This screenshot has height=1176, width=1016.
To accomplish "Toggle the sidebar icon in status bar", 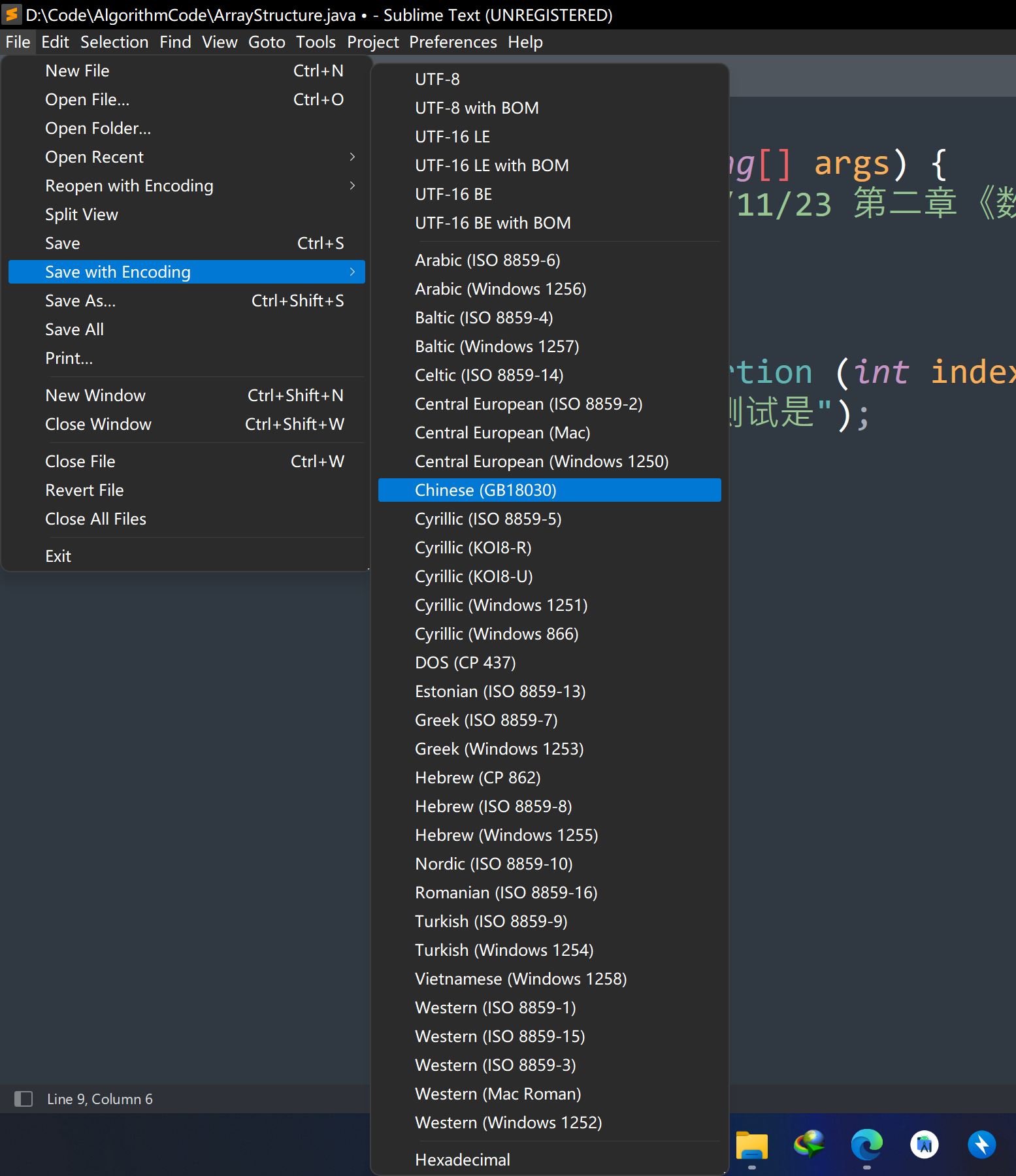I will [x=24, y=1099].
